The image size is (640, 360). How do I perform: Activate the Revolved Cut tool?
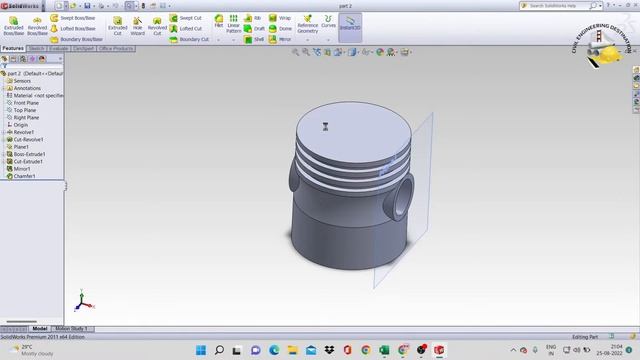coord(157,26)
